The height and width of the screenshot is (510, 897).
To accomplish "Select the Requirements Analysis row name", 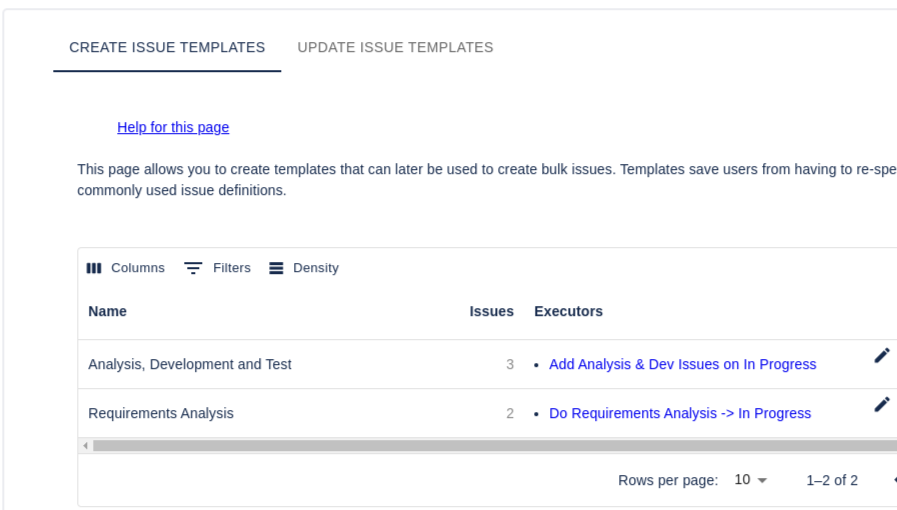I will coord(161,413).
